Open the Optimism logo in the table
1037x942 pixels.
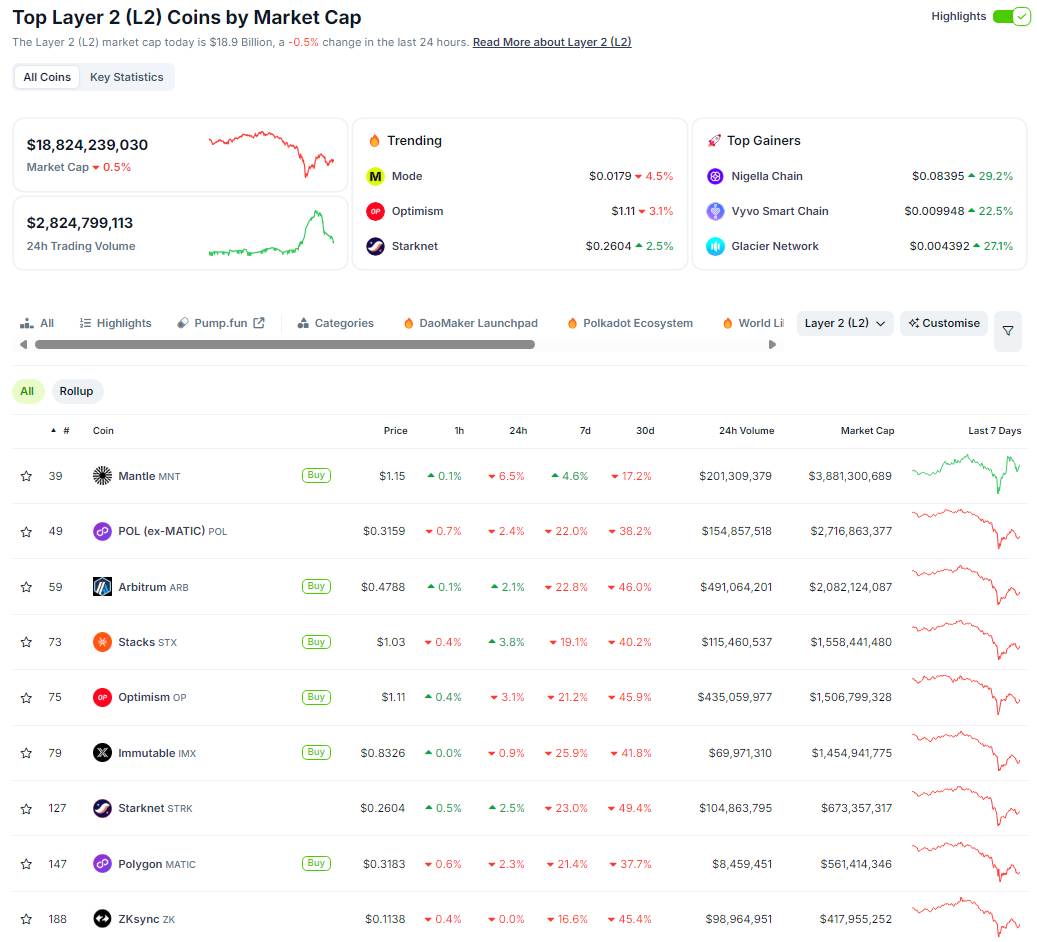103,697
